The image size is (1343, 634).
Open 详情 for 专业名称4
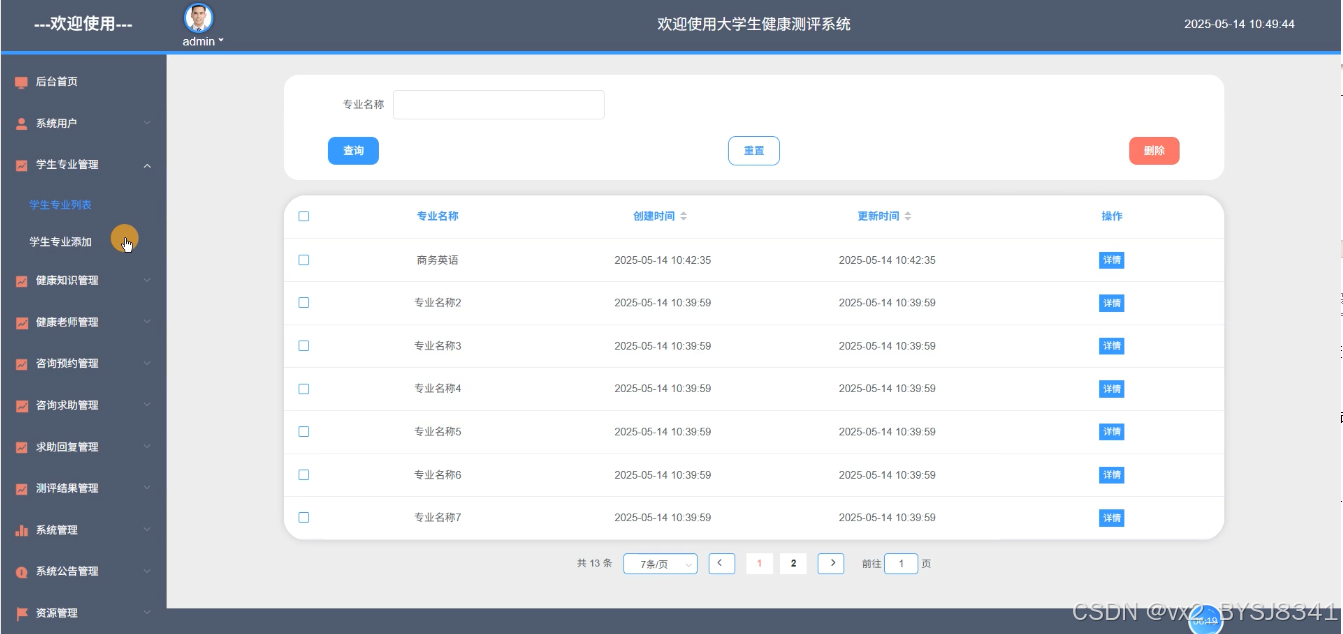click(x=1111, y=389)
